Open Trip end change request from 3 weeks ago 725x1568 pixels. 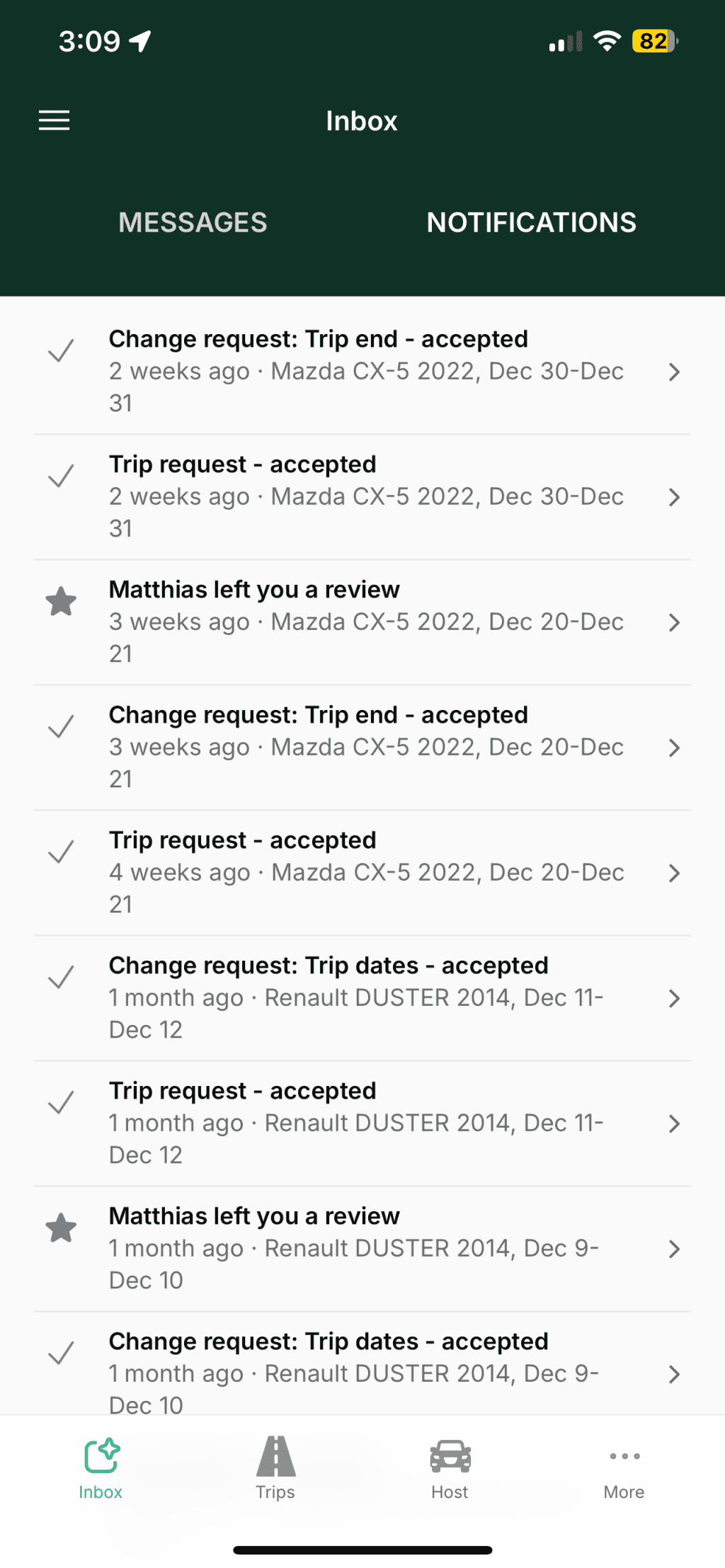point(354,746)
